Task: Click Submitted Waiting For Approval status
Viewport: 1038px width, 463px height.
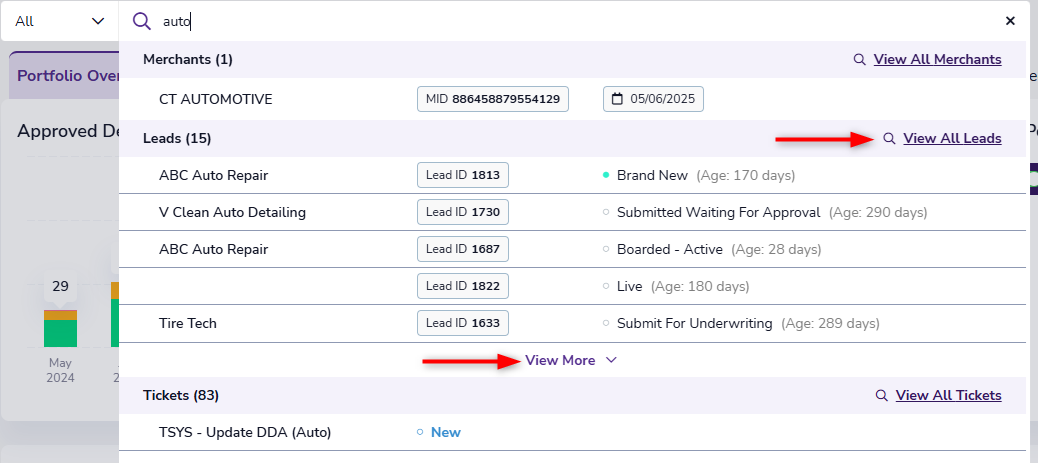Action: coord(718,213)
